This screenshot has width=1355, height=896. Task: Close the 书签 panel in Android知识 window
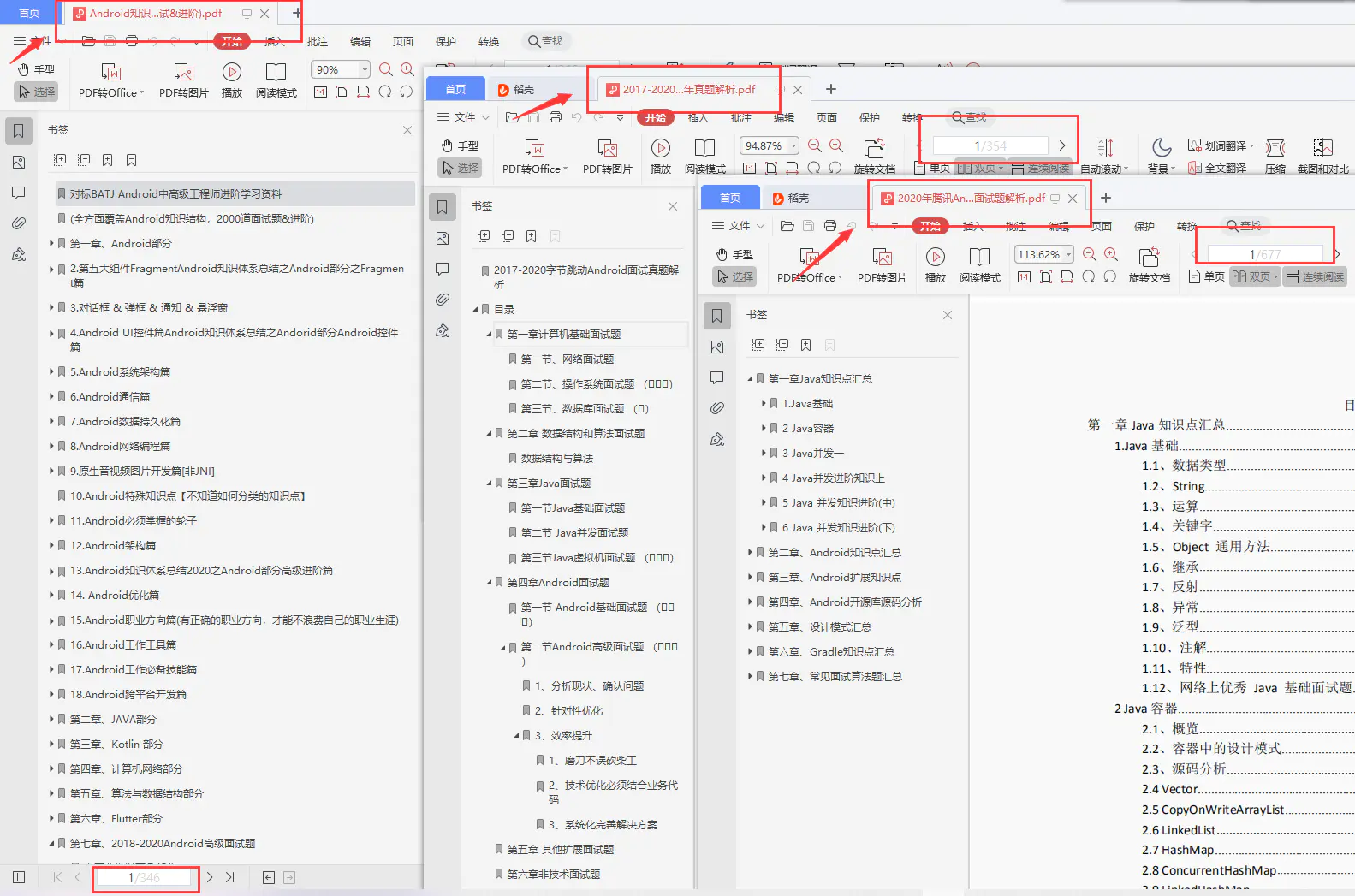coord(407,130)
